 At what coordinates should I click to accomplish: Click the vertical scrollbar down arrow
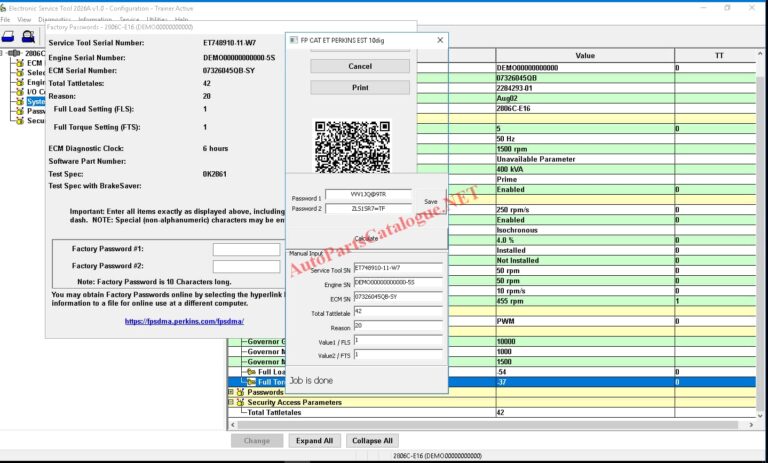[760, 415]
